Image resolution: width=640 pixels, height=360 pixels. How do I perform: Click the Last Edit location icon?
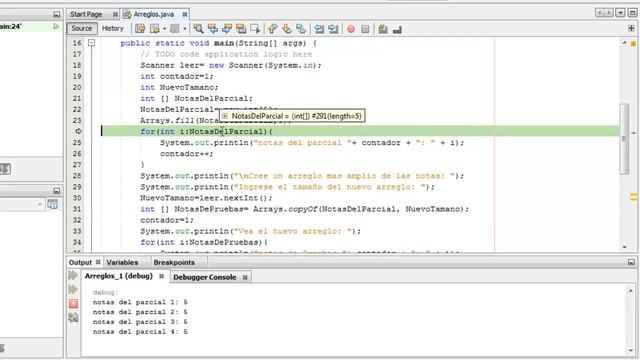(140, 29)
